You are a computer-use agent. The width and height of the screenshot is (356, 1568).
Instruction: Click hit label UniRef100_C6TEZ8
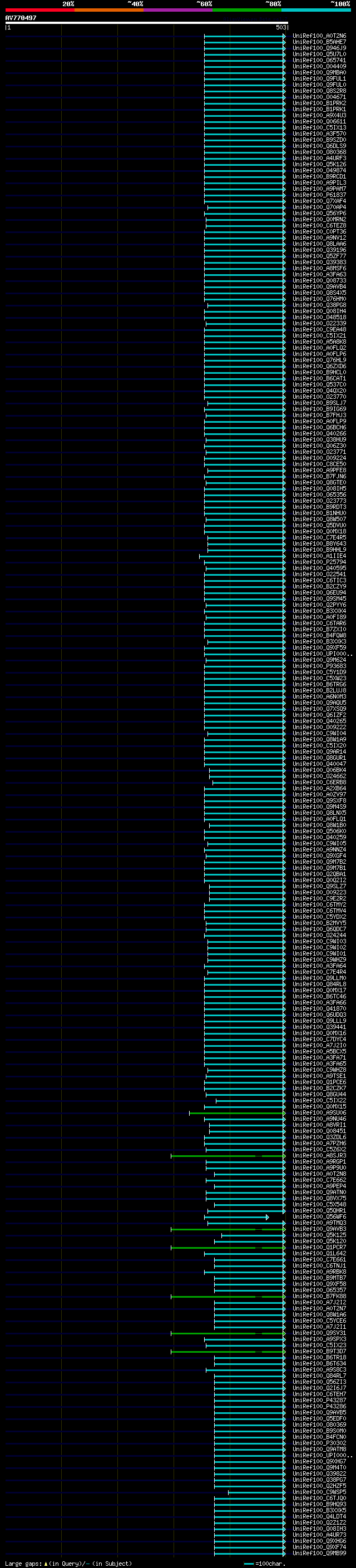click(x=319, y=225)
